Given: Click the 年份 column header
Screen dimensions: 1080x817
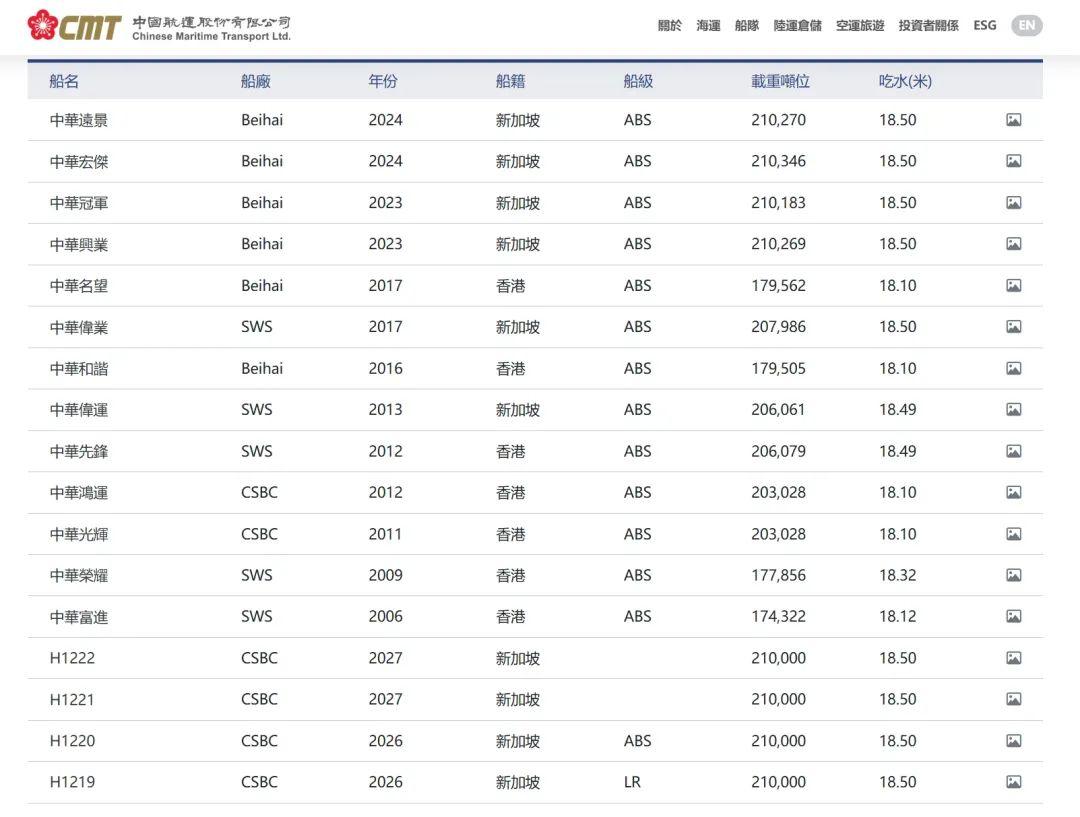Looking at the screenshot, I should click(x=383, y=81).
